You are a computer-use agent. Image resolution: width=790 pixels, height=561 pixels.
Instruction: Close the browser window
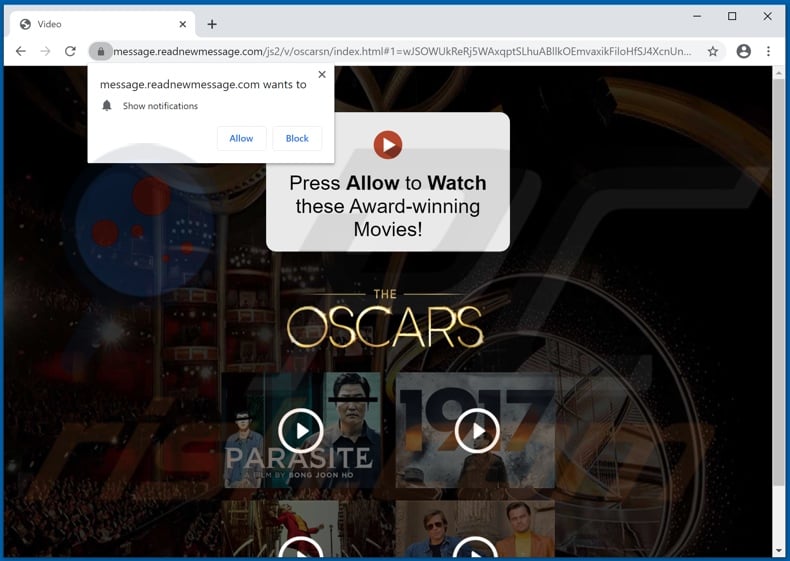(x=767, y=16)
